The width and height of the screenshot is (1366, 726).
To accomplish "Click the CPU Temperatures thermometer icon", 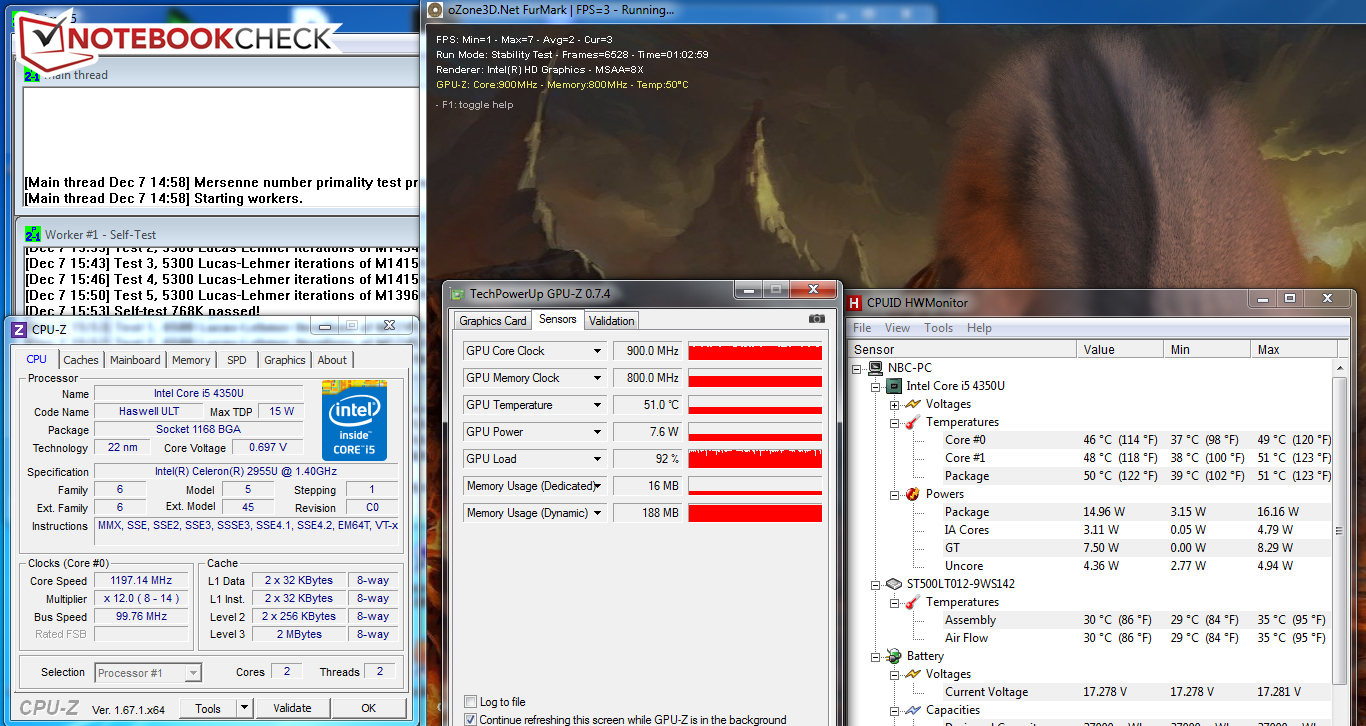I will [x=912, y=422].
